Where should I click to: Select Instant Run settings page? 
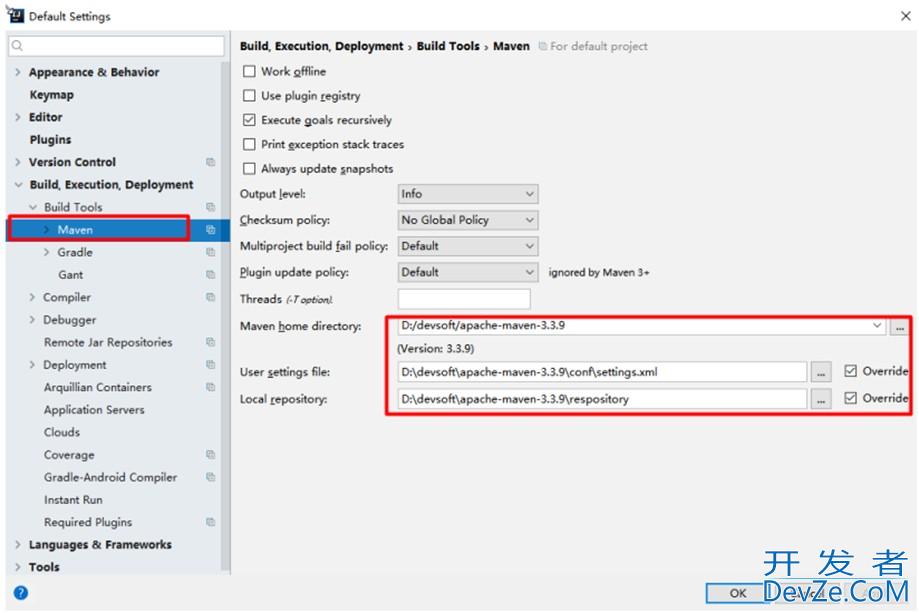(x=73, y=500)
